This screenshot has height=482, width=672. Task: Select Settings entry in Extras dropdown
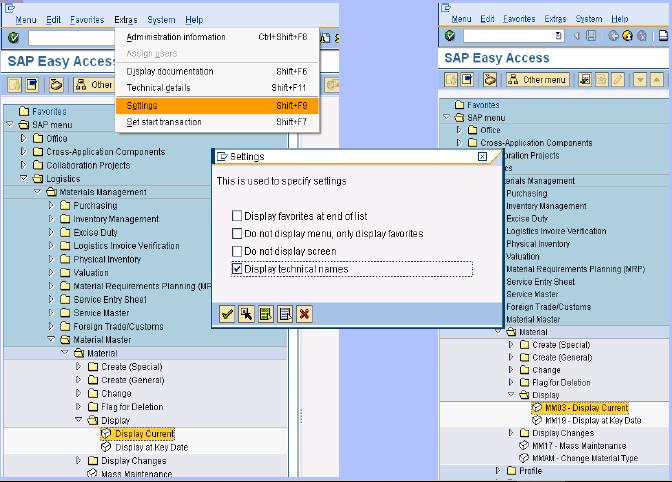[x=217, y=105]
